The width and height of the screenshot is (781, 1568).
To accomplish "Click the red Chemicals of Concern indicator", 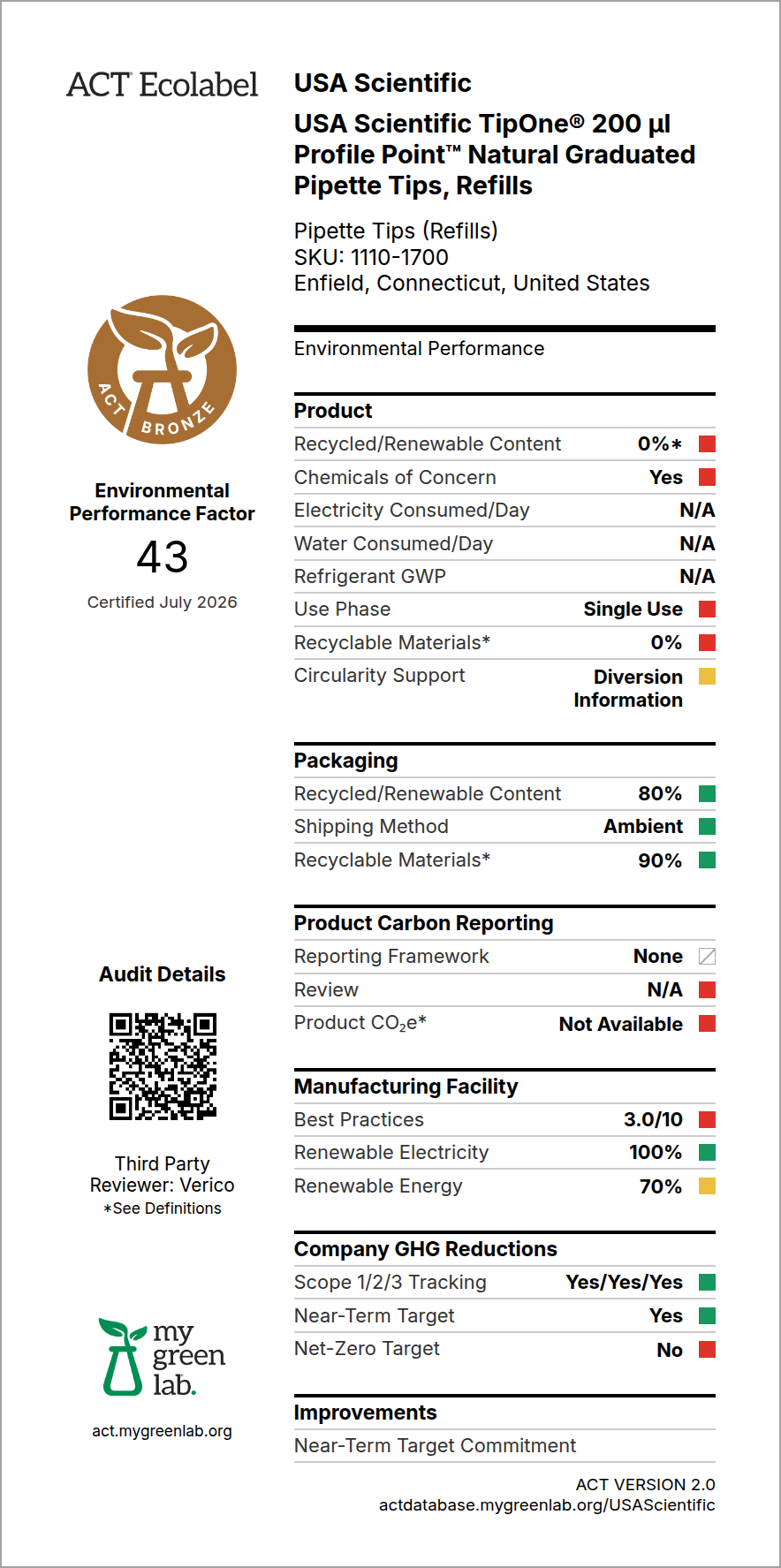I will 707,477.
